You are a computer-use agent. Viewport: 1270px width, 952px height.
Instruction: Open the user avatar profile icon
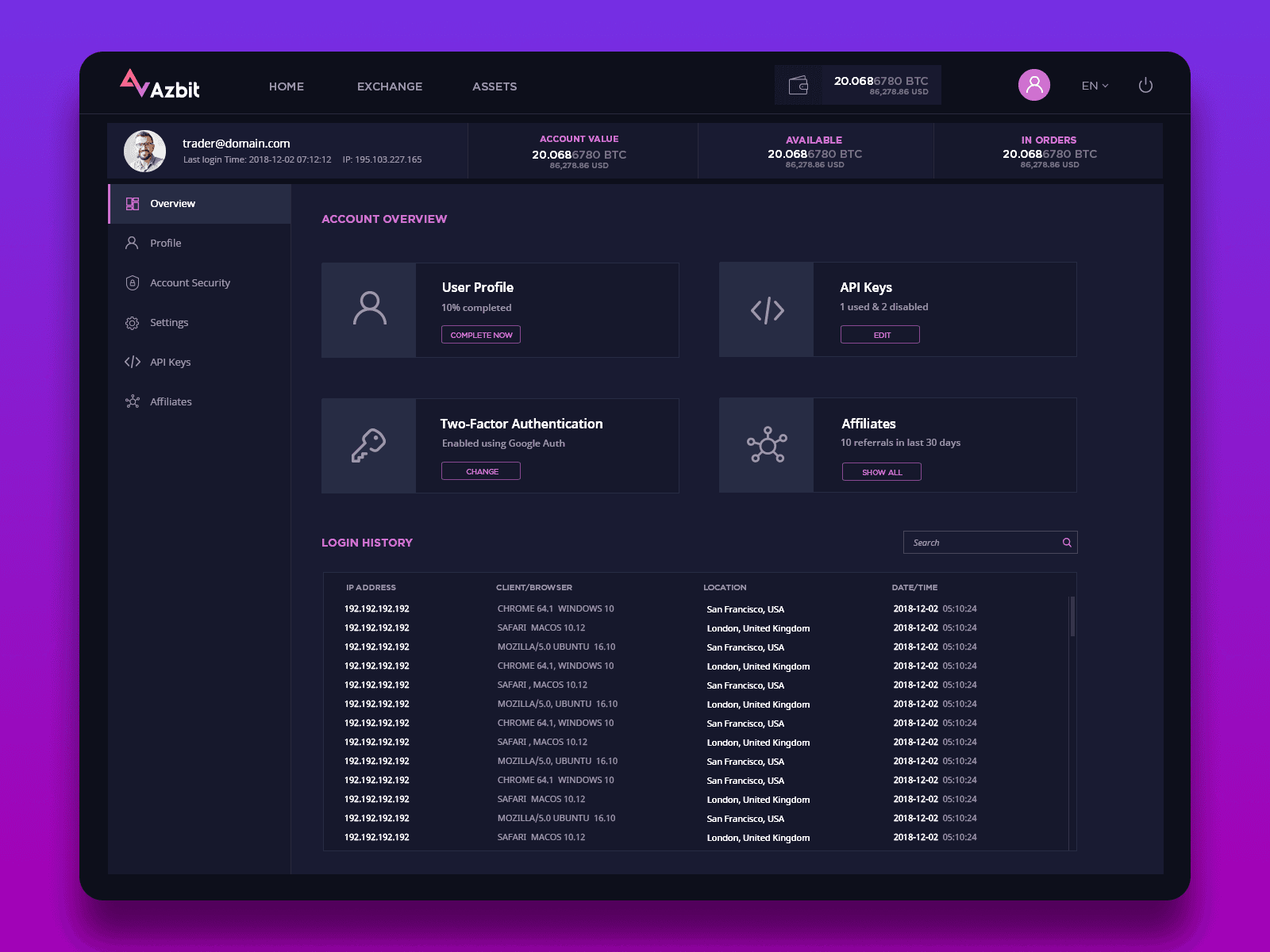[x=1033, y=84]
